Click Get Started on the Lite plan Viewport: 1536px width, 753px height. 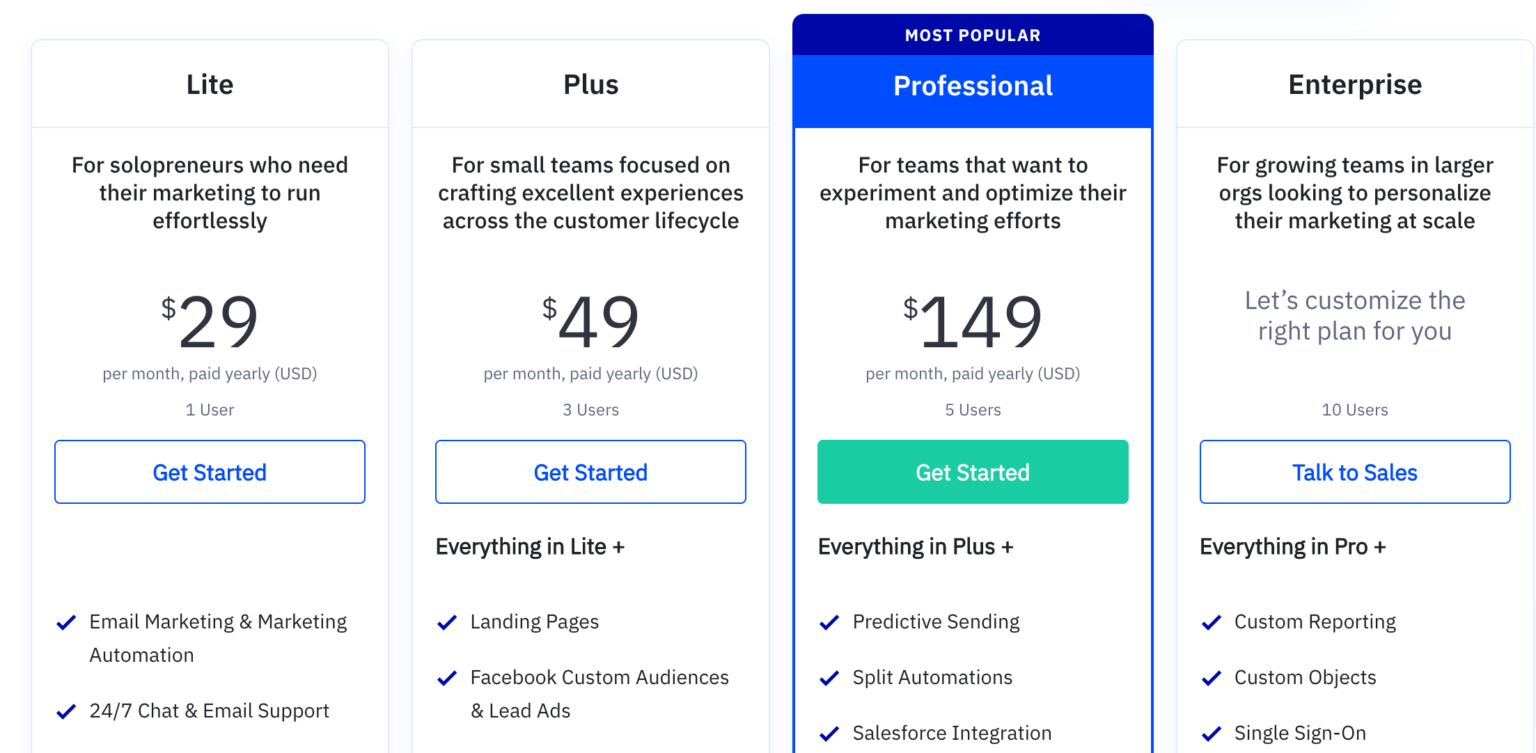209,471
